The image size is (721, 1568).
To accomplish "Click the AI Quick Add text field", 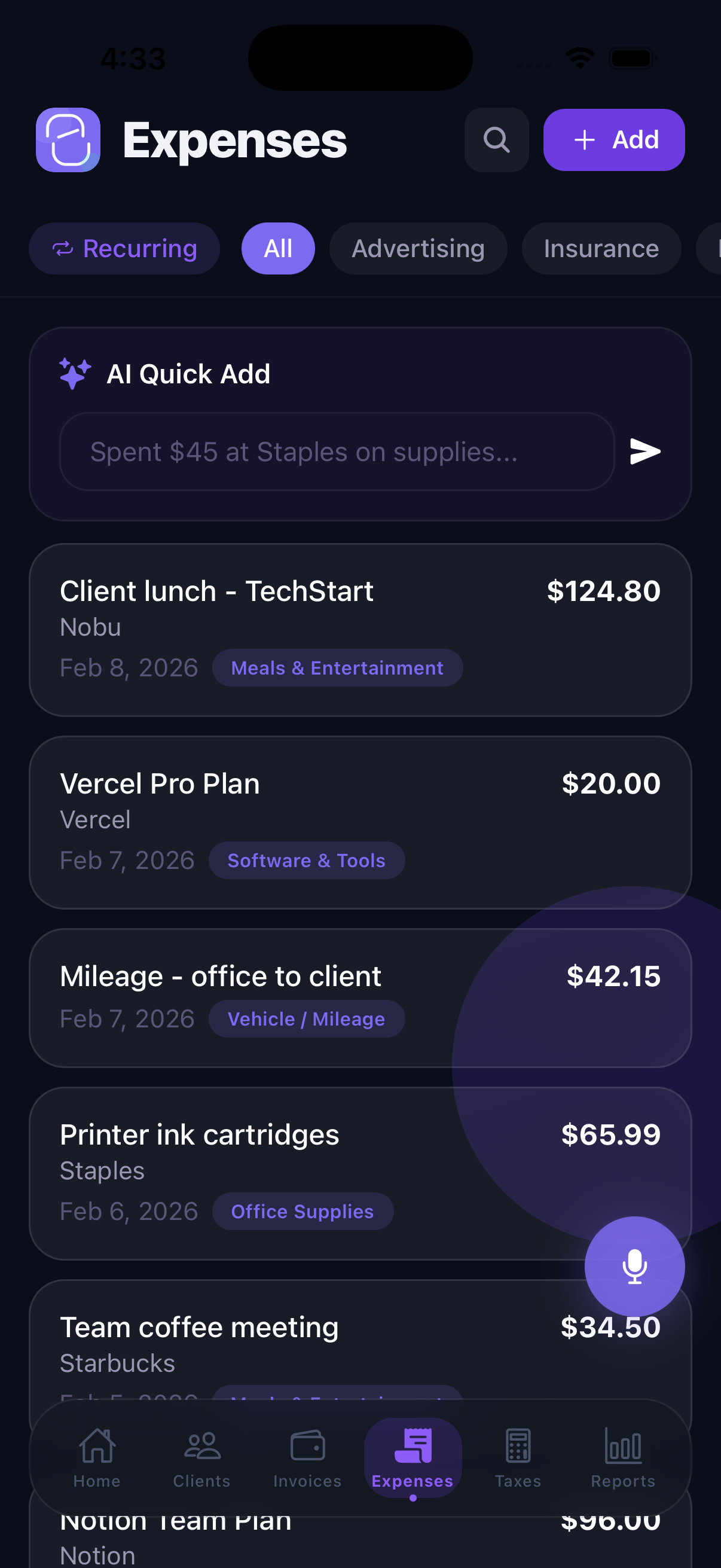I will (x=337, y=451).
